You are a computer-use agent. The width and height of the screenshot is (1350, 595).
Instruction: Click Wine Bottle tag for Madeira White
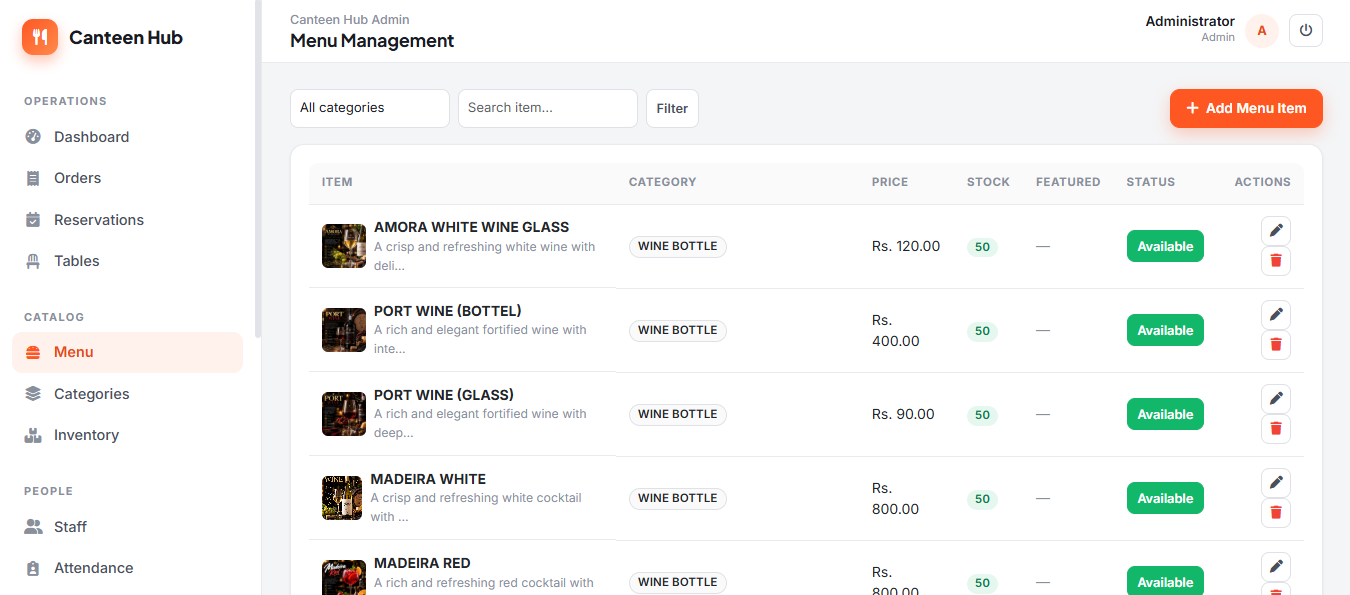pyautogui.click(x=678, y=498)
